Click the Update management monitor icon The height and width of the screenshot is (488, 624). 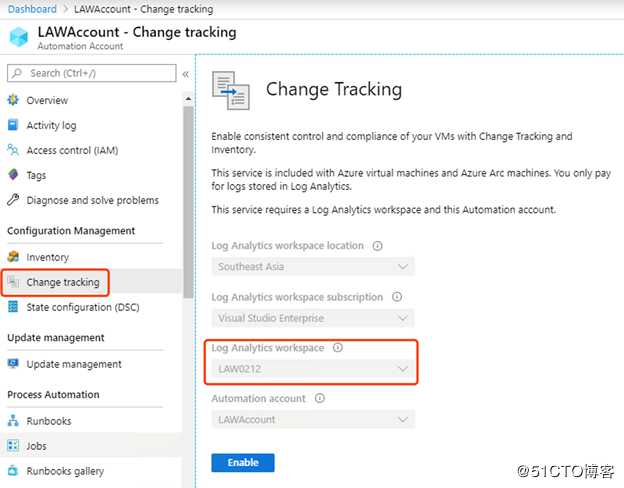13,363
